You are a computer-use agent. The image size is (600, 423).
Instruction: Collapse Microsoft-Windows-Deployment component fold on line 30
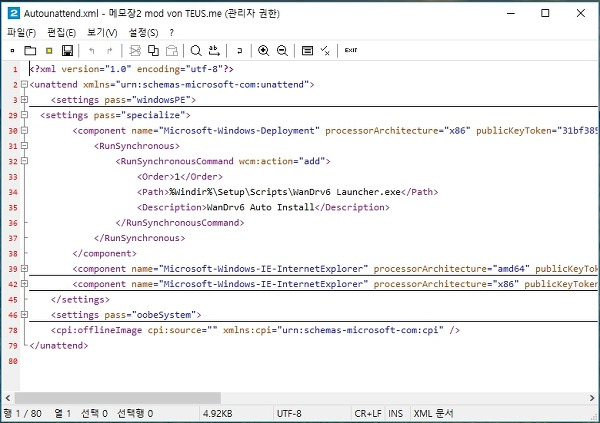click(24, 131)
